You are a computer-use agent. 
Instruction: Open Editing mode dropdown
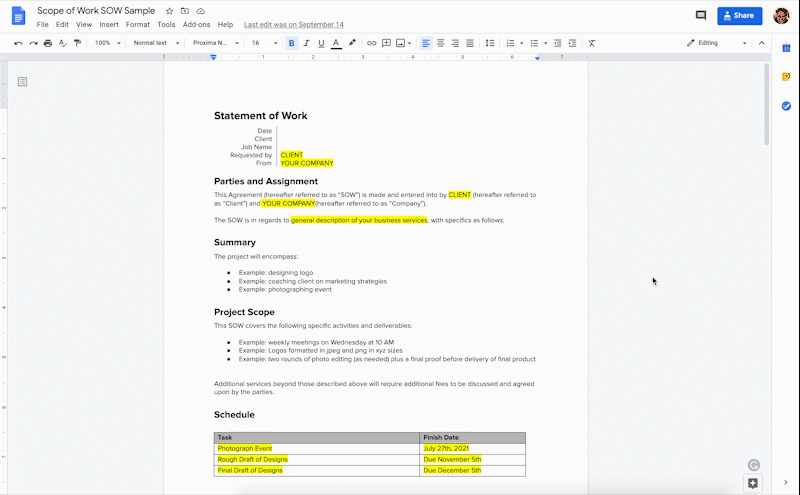click(716, 43)
